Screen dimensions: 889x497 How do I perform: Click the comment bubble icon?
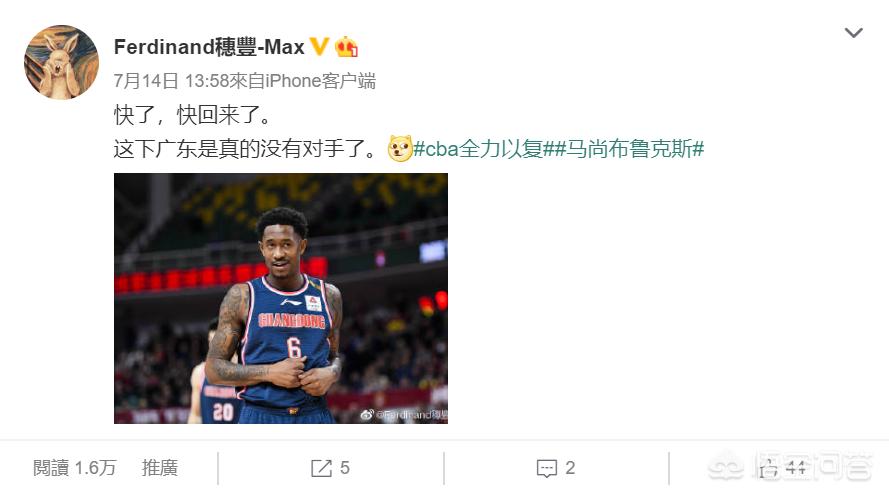[x=547, y=469]
